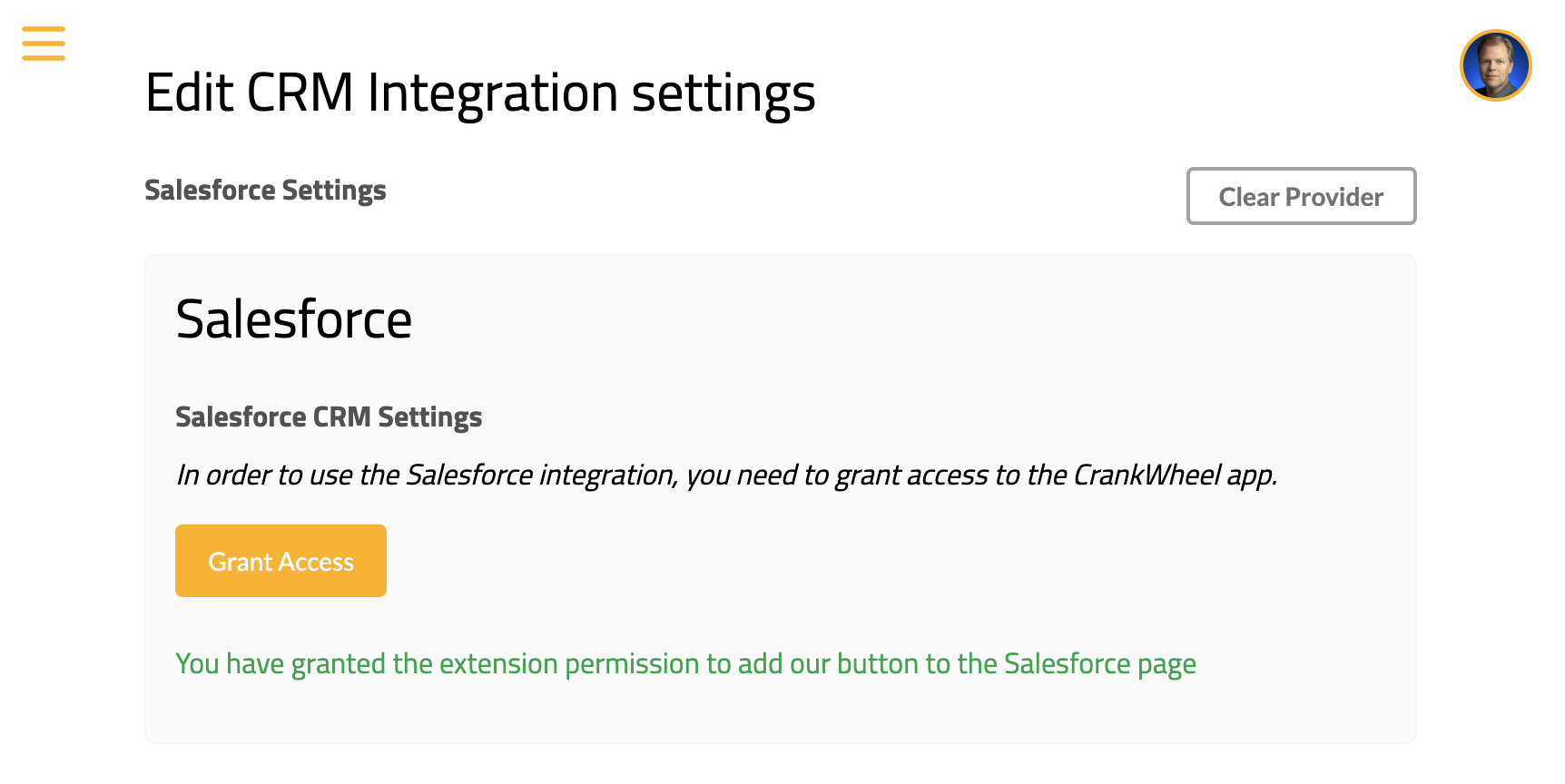Click the large 'Salesforce' card heading
This screenshot has height=784, width=1565.
pyautogui.click(x=294, y=319)
